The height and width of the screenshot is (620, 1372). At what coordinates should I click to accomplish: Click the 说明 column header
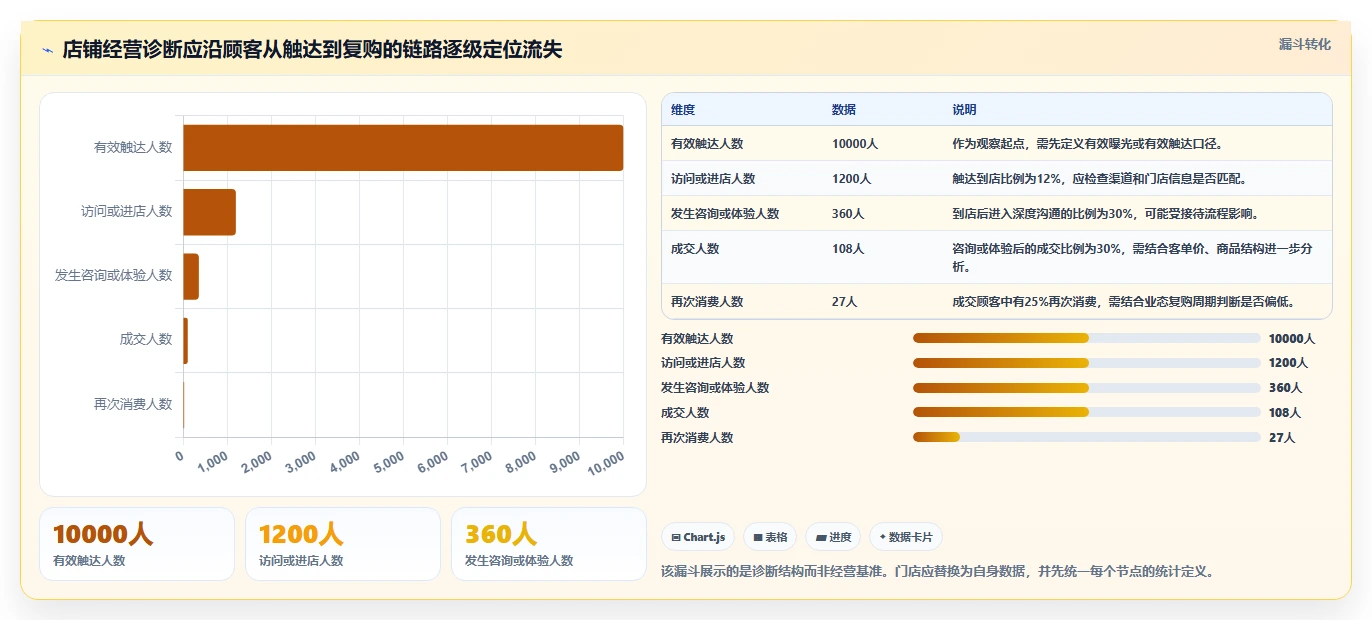click(x=964, y=110)
